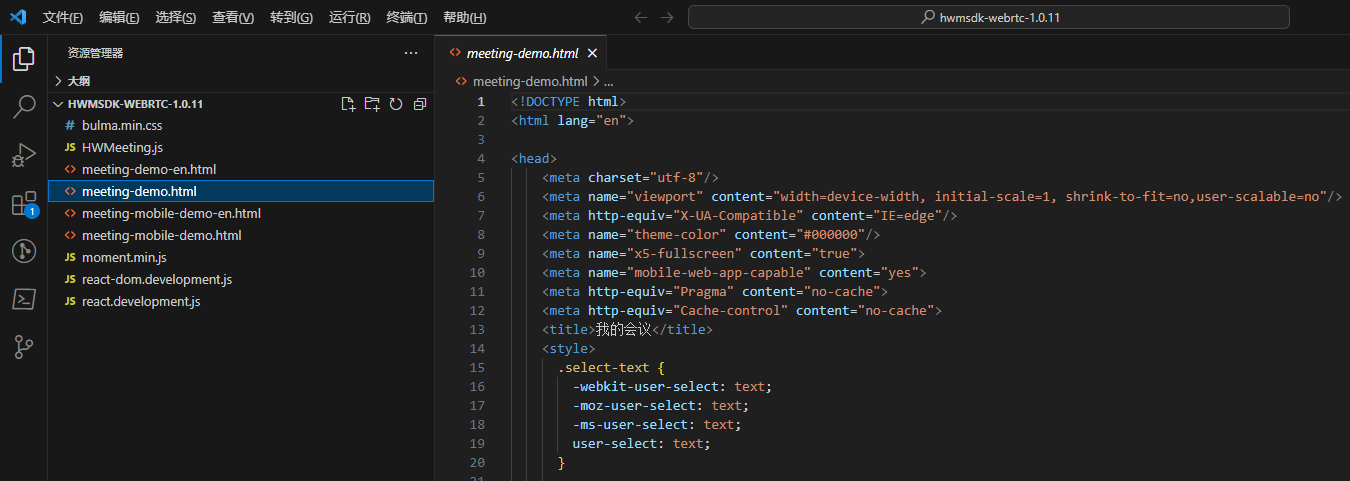
Task: Click the user-select: text line
Action: click(x=641, y=444)
